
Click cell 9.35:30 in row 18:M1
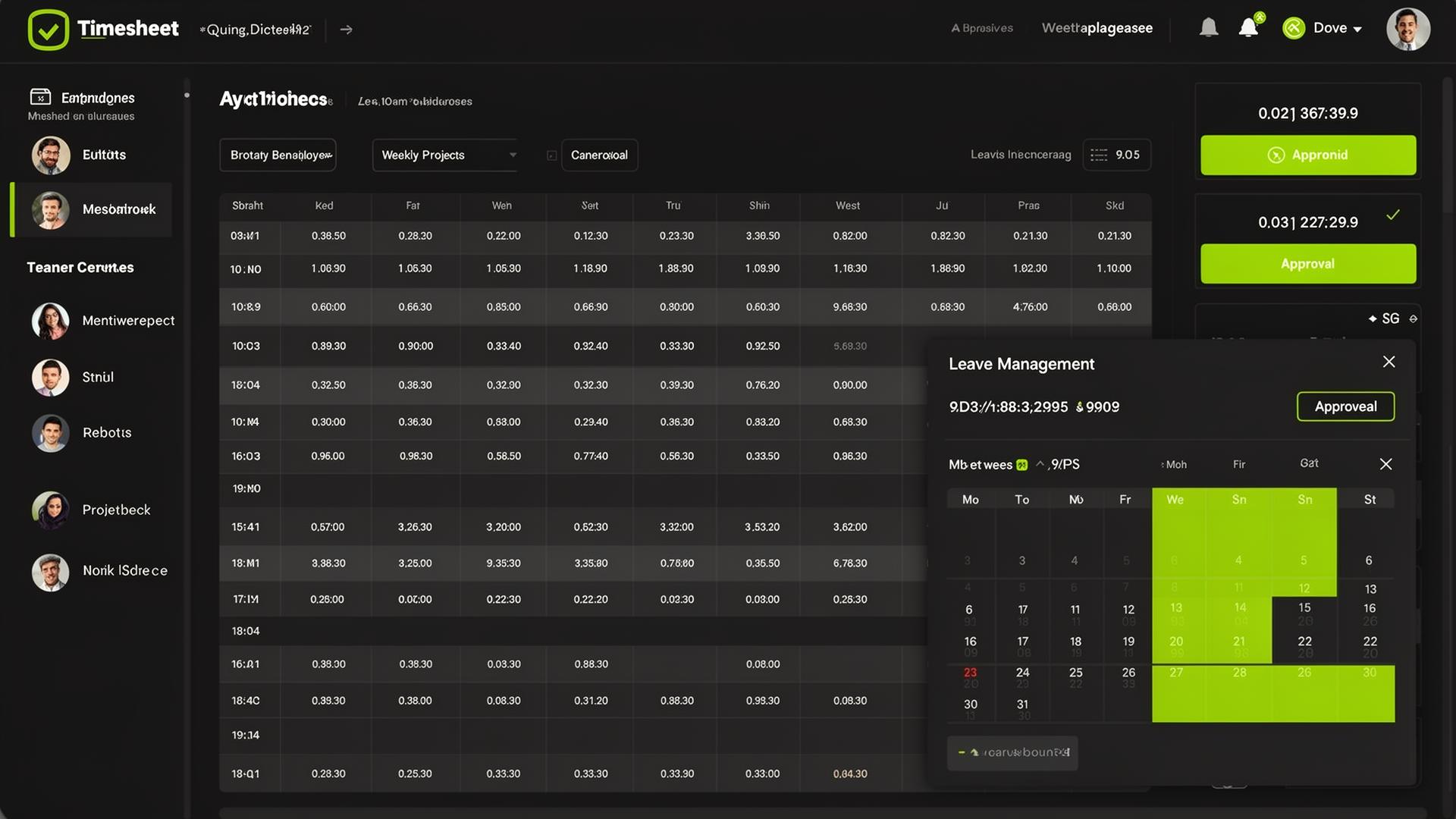click(504, 563)
